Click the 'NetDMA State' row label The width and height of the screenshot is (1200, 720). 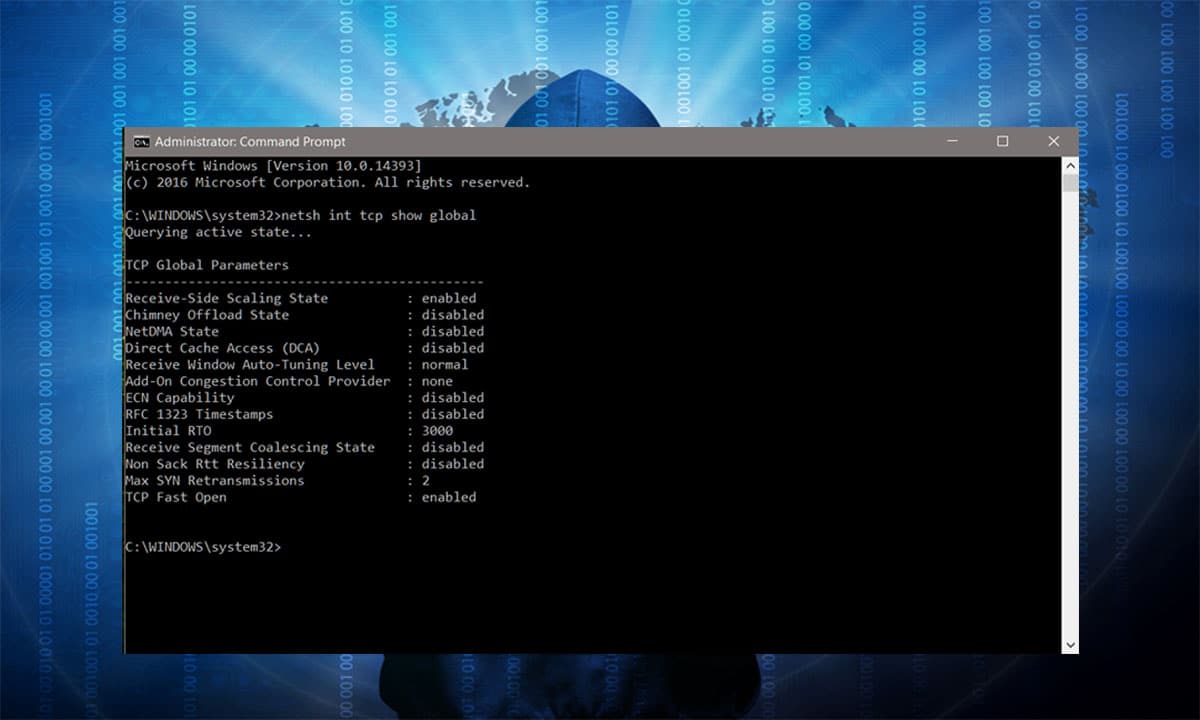point(172,331)
